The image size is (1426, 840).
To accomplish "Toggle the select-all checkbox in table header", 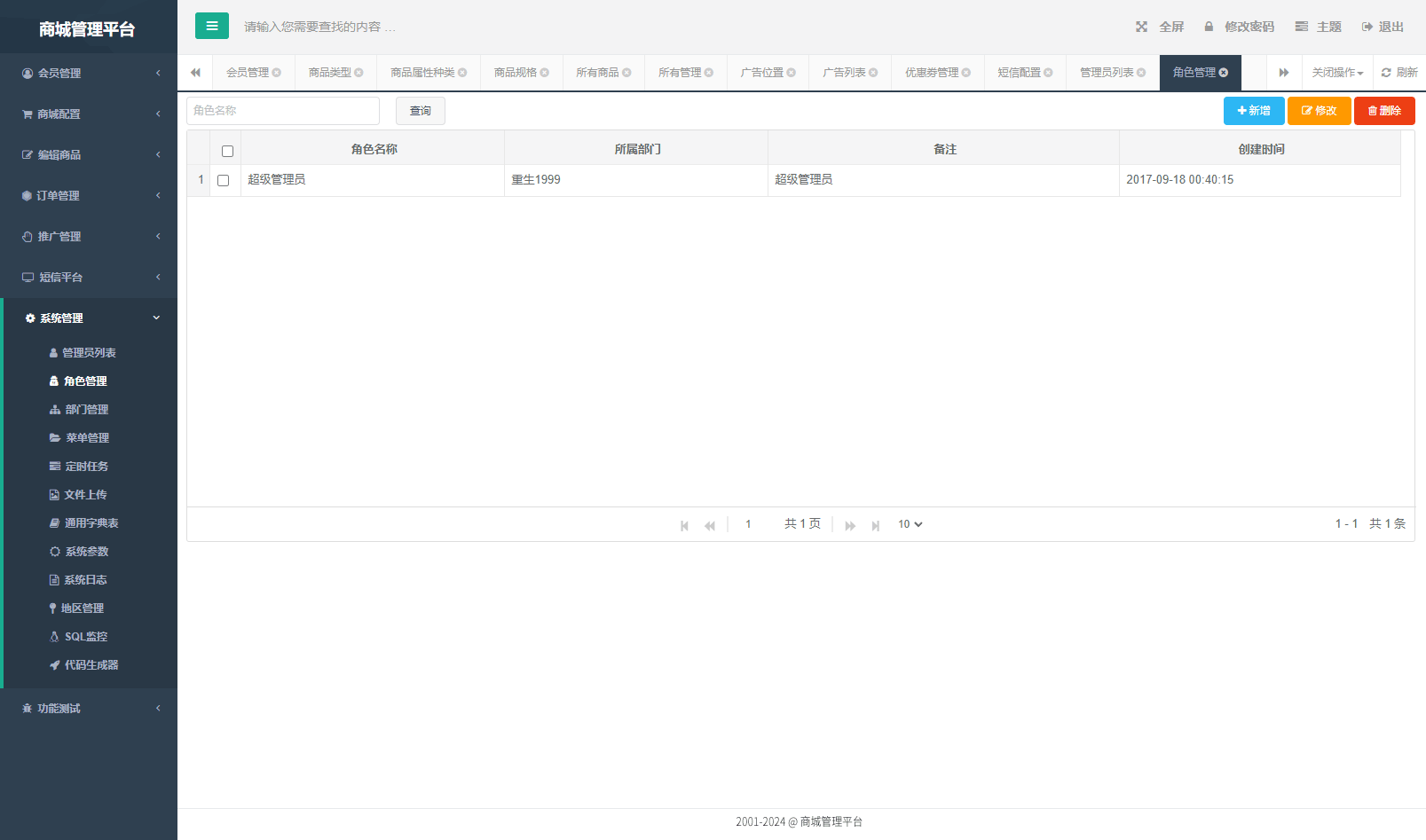I will click(227, 151).
